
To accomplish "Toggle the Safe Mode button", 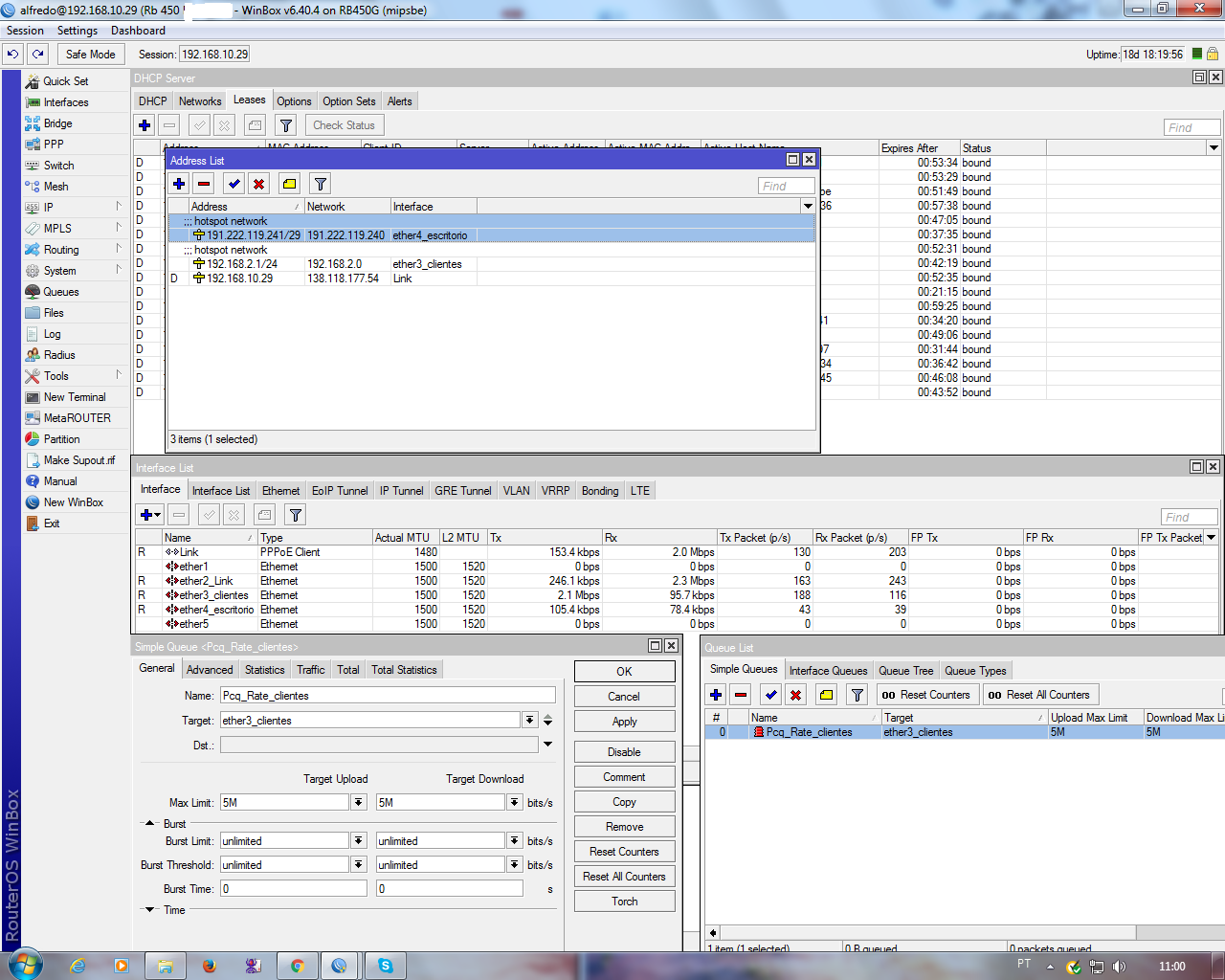I will tap(90, 55).
